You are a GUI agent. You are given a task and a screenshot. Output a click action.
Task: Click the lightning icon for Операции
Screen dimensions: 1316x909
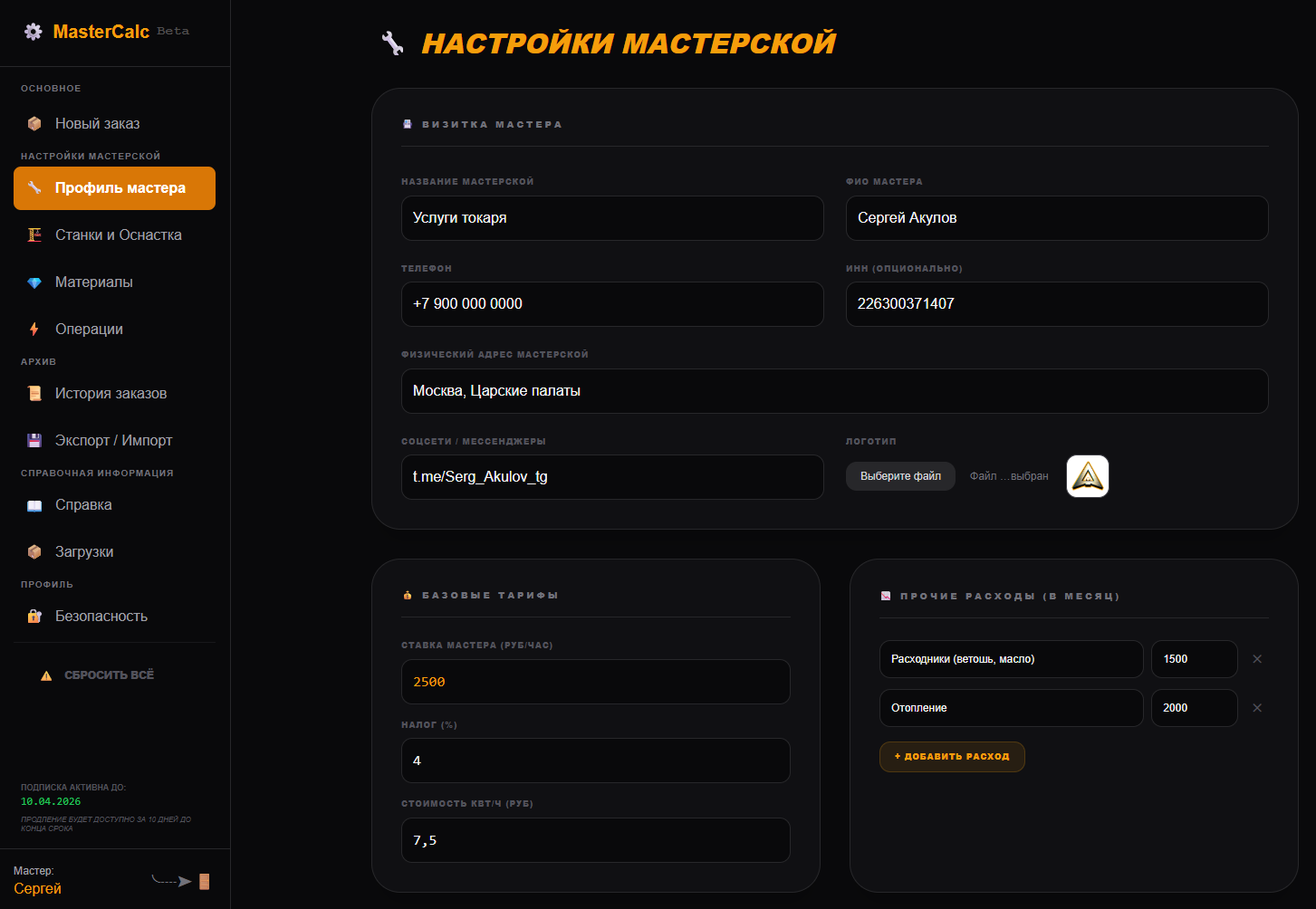pos(34,330)
